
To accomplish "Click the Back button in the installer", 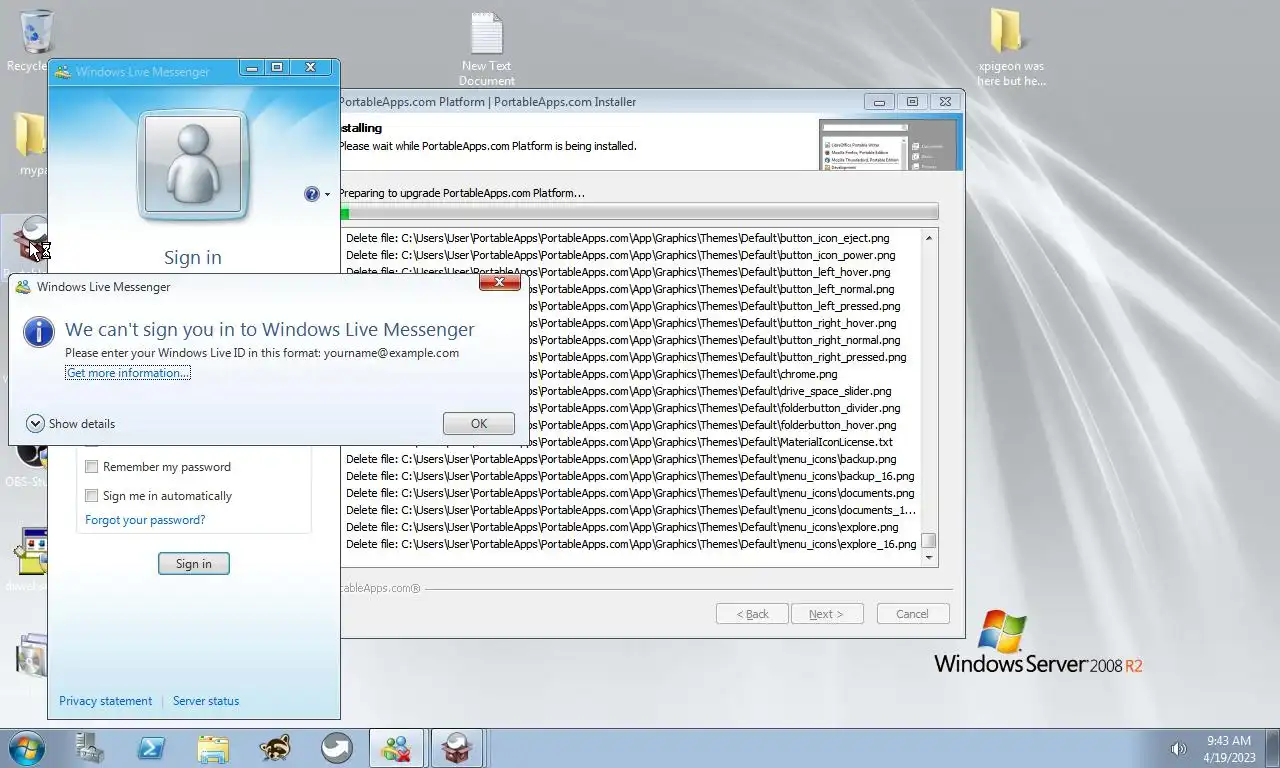I will click(x=753, y=614).
